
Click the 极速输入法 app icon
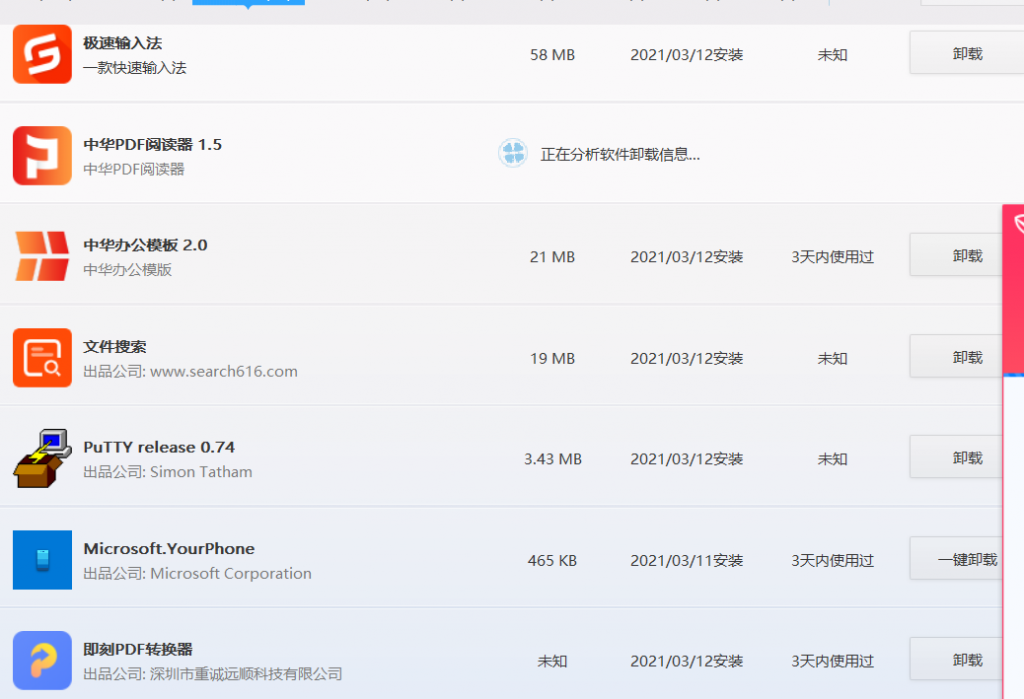coord(42,54)
